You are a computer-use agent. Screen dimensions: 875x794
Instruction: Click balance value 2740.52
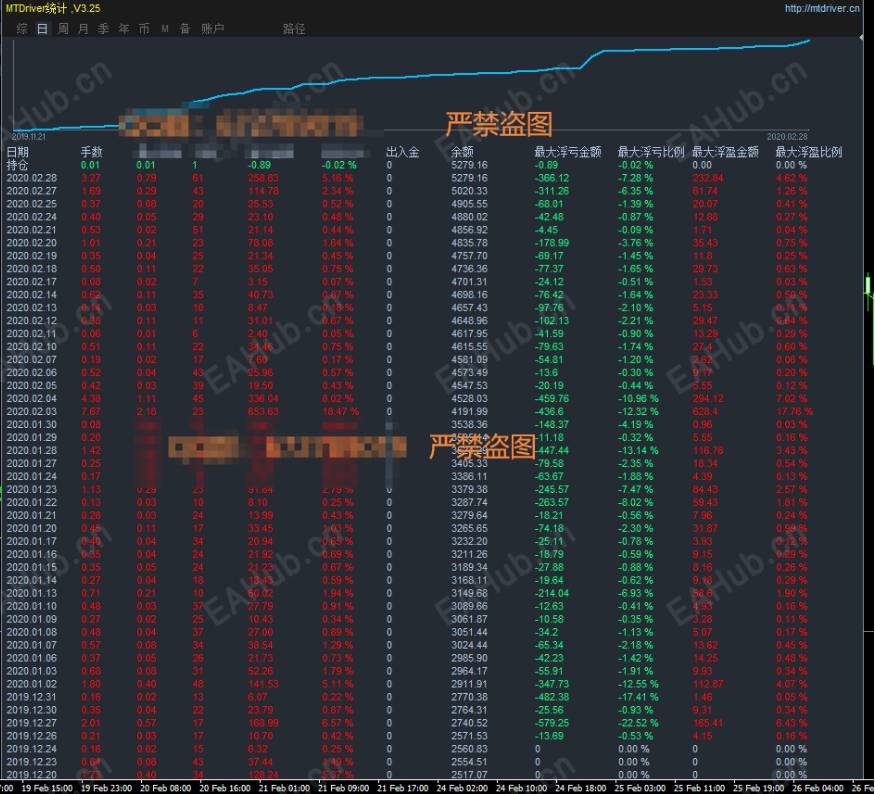coord(469,723)
